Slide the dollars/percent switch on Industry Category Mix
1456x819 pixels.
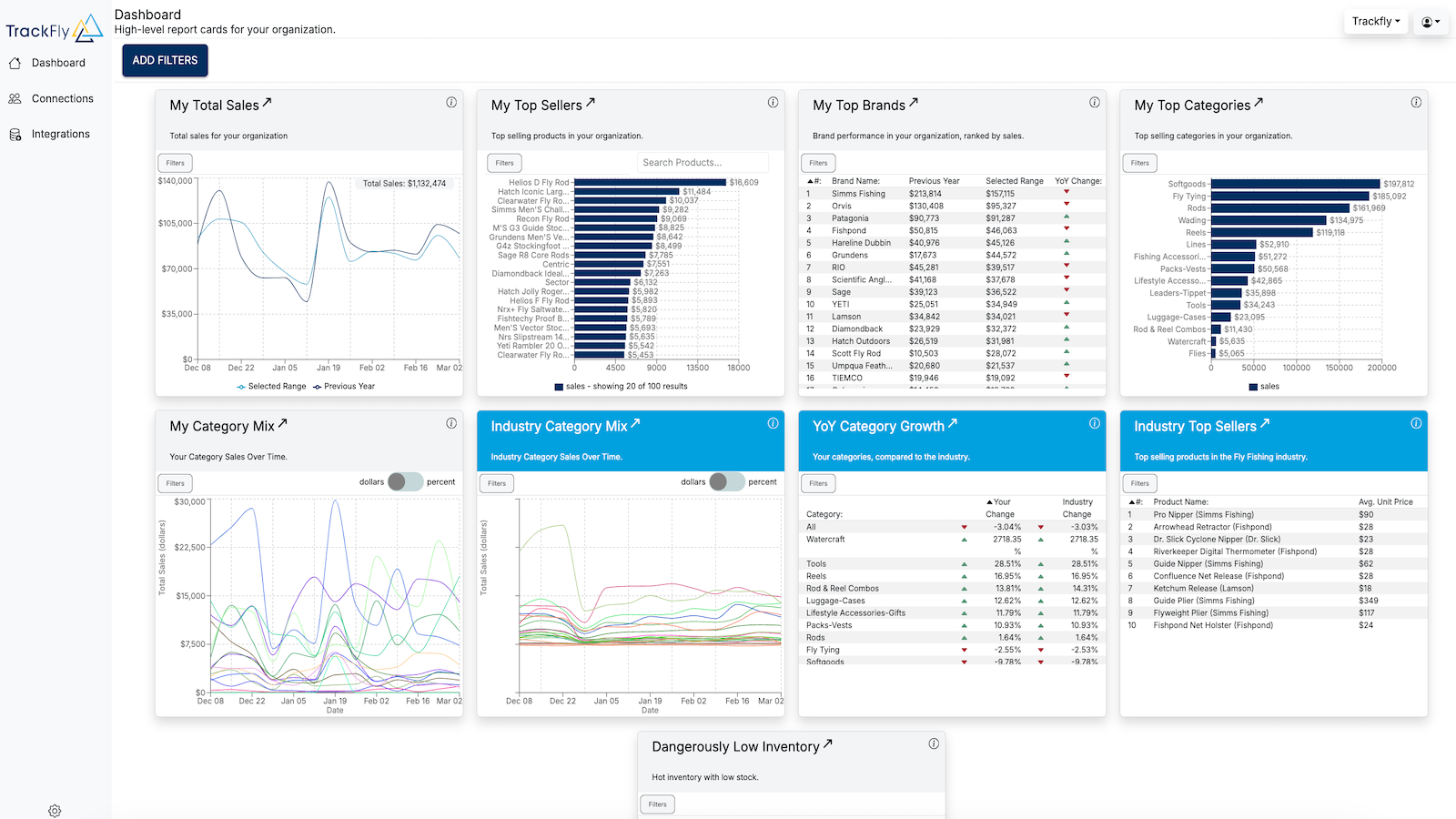727,482
